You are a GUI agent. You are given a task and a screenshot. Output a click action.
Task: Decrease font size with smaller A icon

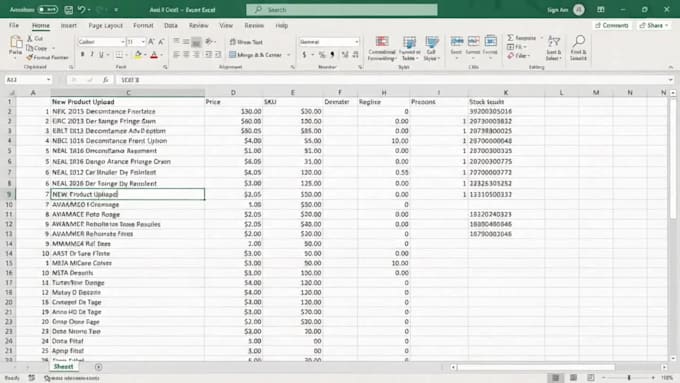[x=161, y=42]
